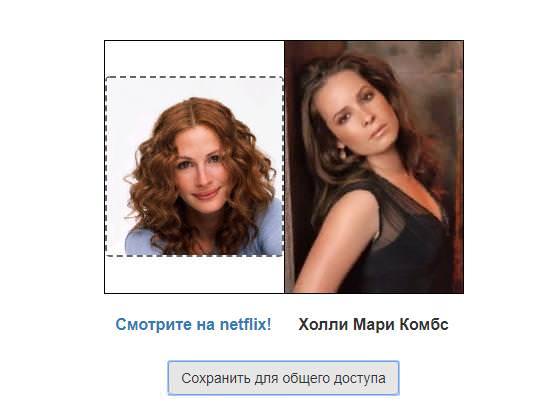Click the bottom edge of dashed crop frame
This screenshot has height=402, width=553.
click(195, 255)
